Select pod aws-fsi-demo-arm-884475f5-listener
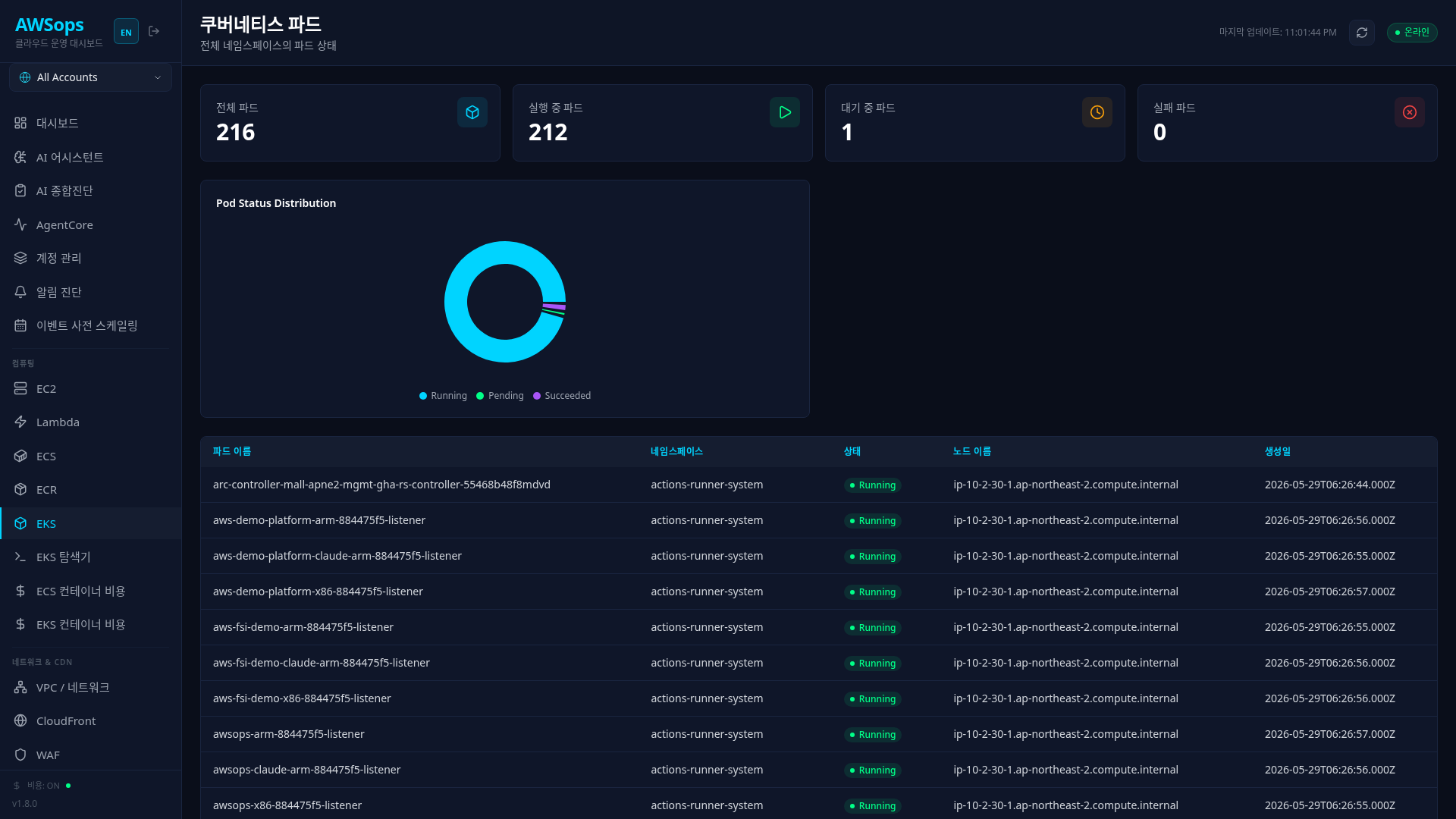The height and width of the screenshot is (819, 1456). (x=819, y=627)
